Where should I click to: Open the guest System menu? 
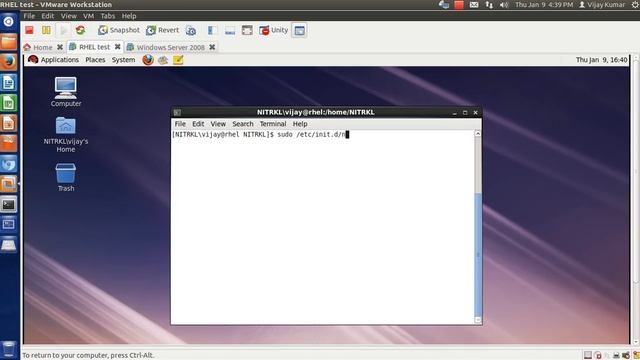123,60
